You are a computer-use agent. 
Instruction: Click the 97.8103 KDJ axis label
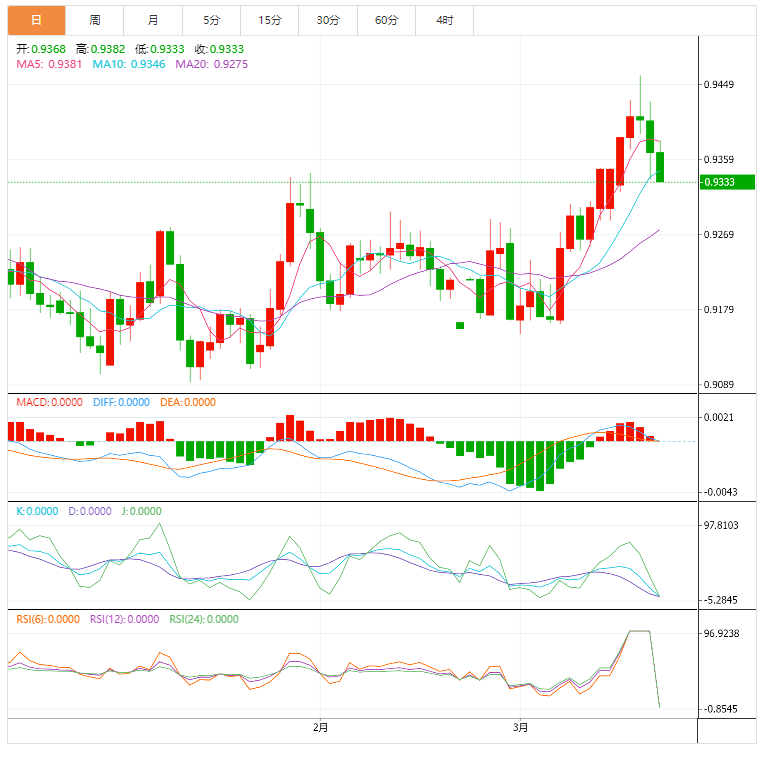click(721, 525)
